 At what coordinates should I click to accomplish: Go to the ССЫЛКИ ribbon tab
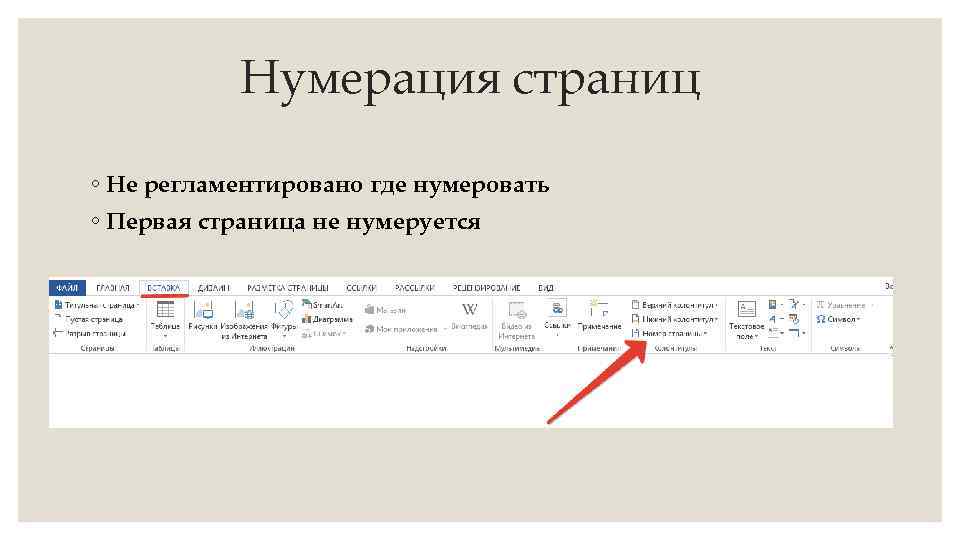(x=361, y=287)
